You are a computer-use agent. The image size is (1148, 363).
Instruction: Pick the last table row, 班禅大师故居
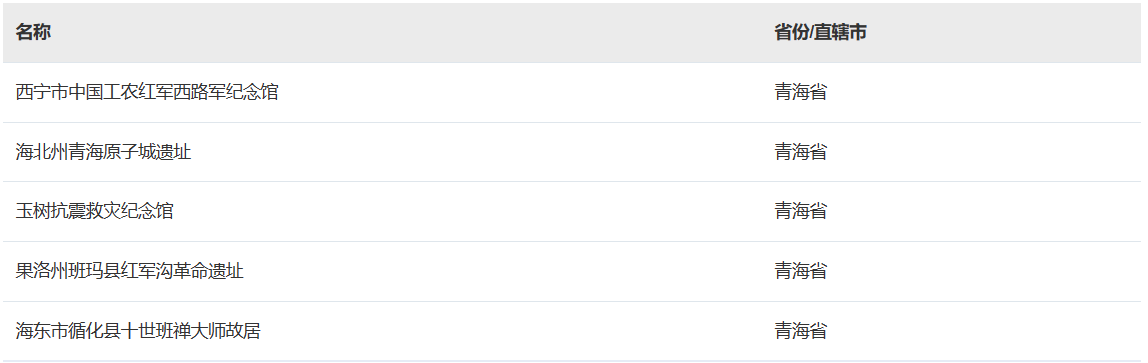point(572,332)
